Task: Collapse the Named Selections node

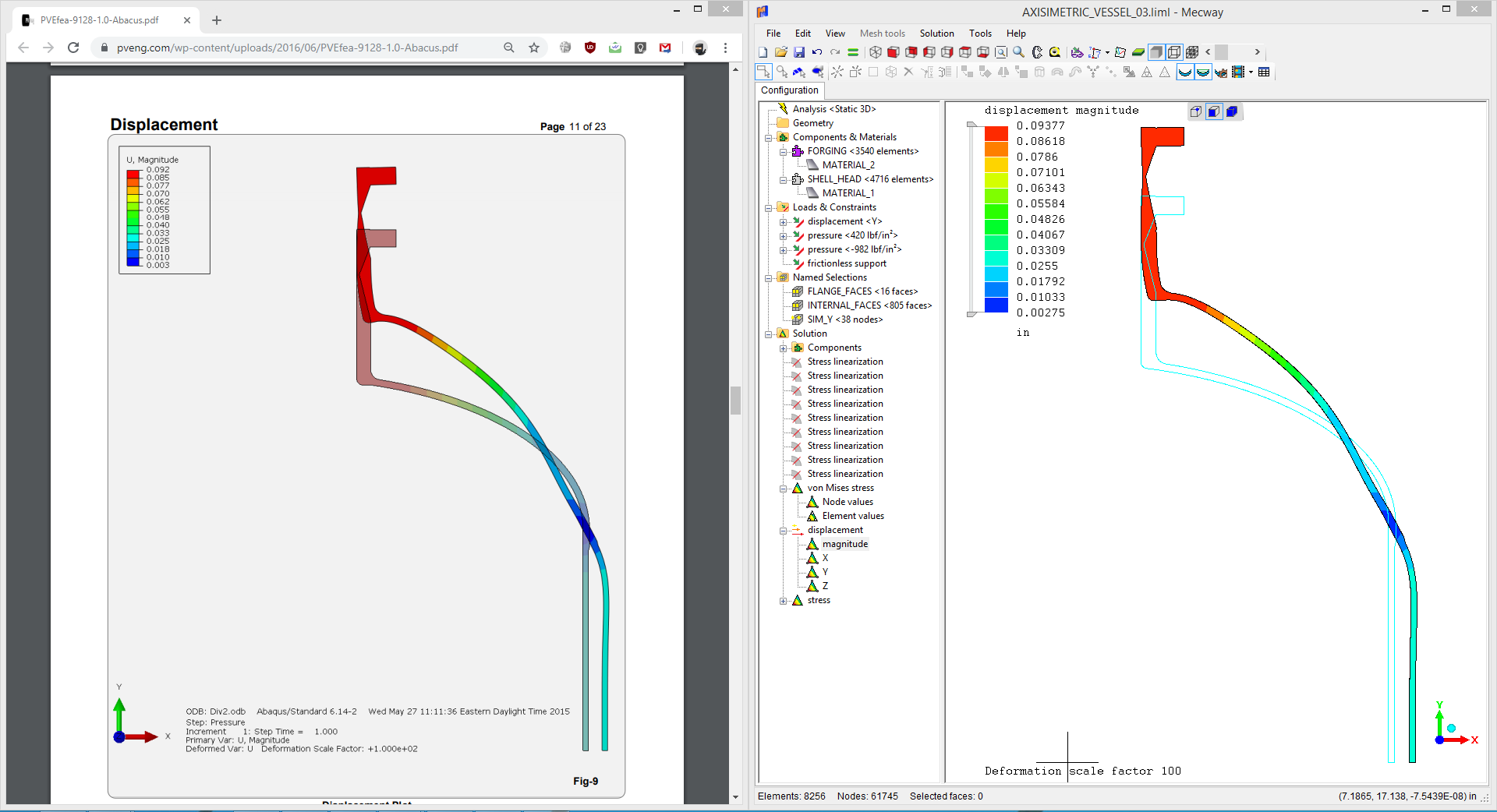Action: pos(769,278)
